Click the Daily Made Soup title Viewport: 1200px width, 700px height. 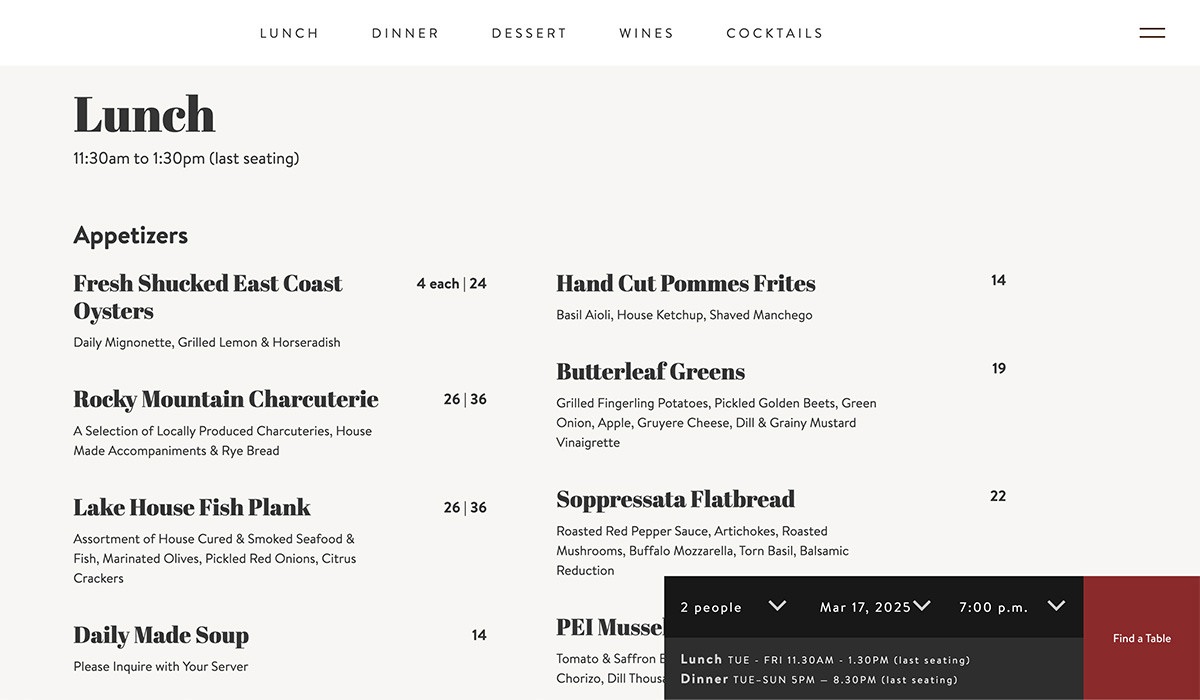[x=161, y=635]
